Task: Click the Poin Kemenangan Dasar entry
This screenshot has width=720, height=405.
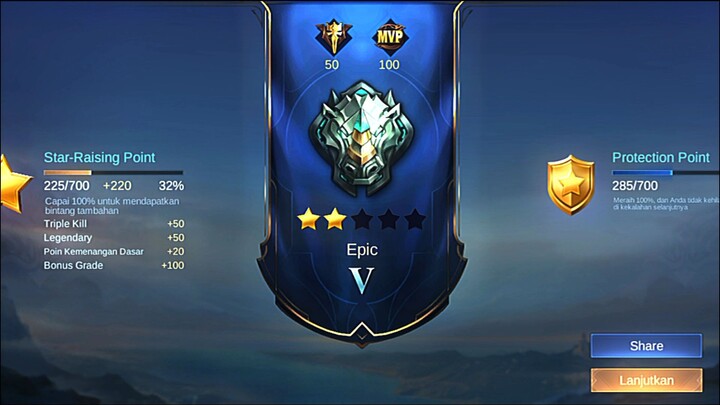Action: click(114, 252)
